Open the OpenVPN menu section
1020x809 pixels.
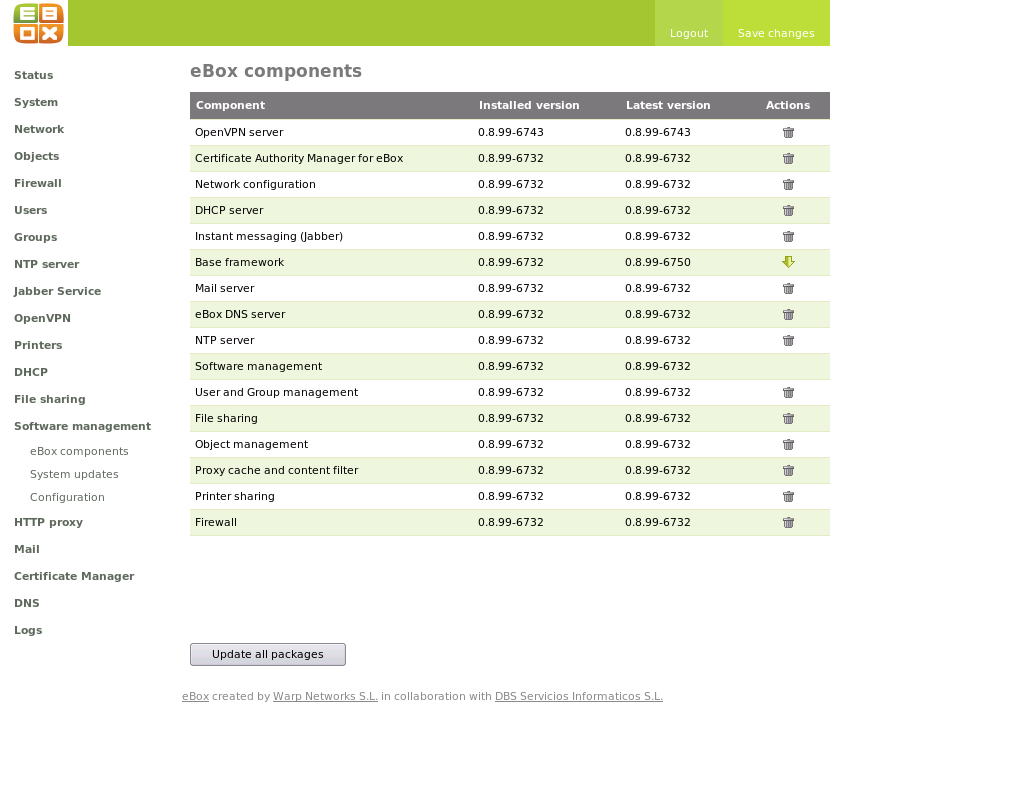(x=42, y=318)
